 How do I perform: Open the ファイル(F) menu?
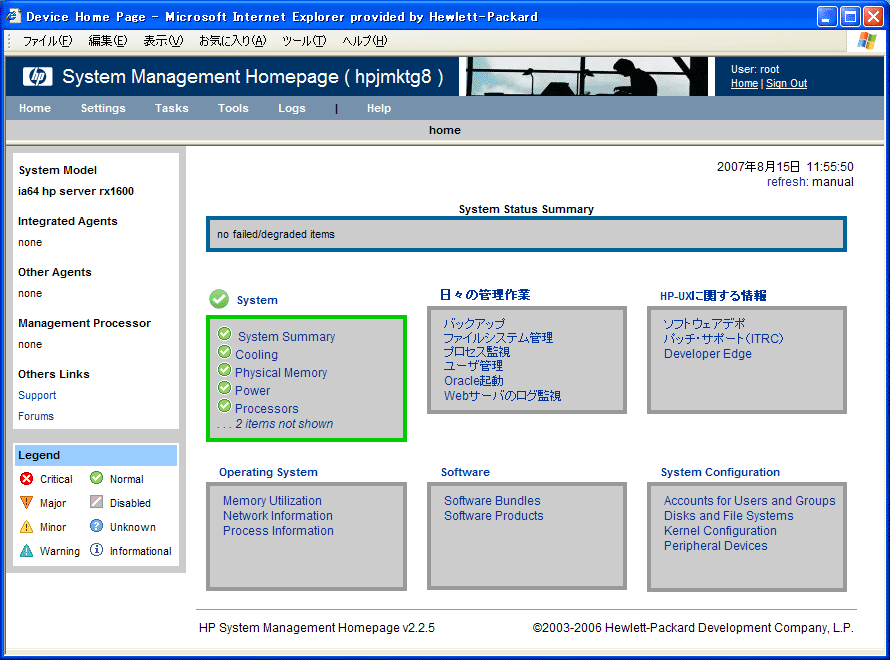tap(48, 41)
